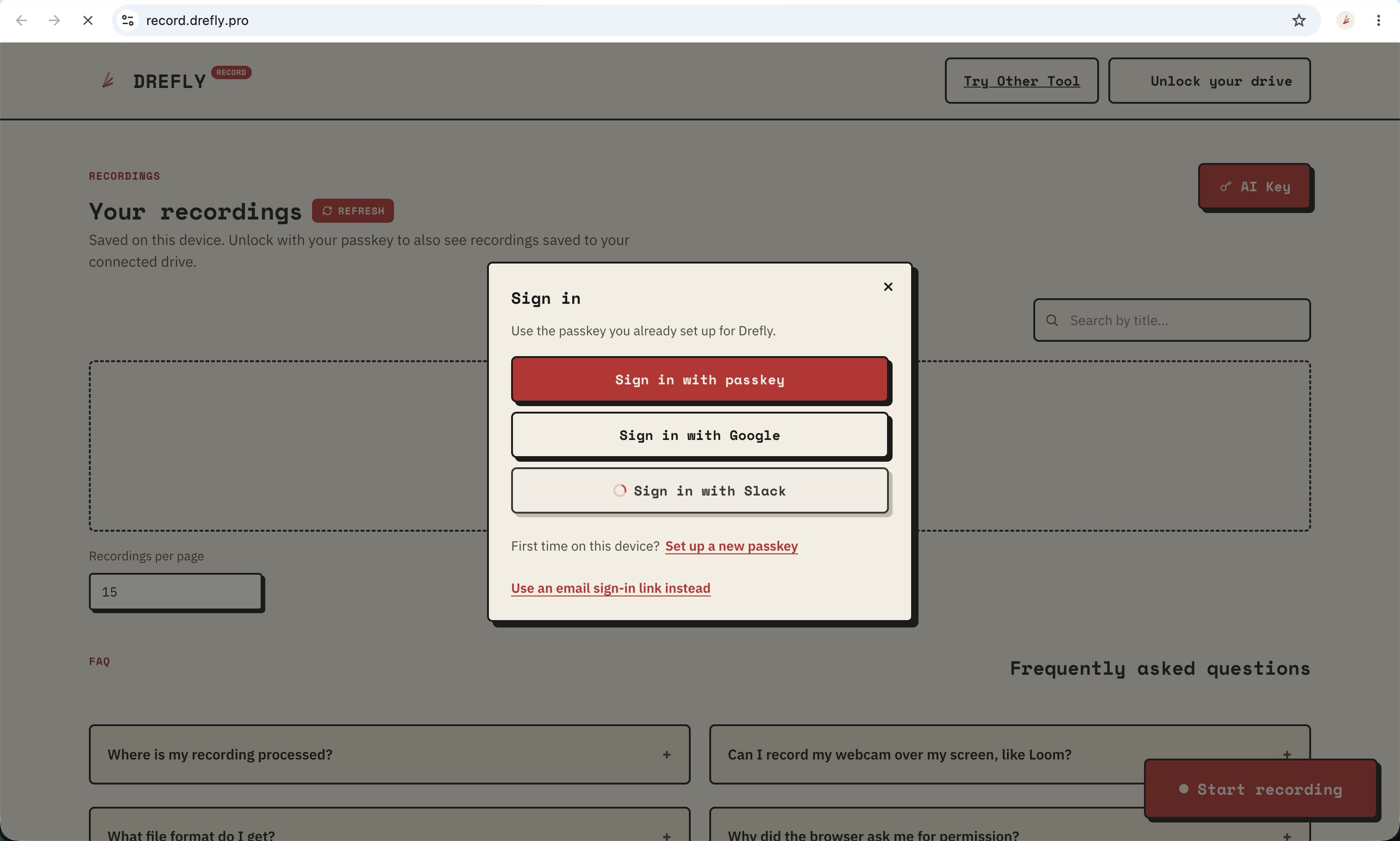Viewport: 1400px width, 841px height.
Task: Expand webcam over screen FAQ question
Action: 1010,754
